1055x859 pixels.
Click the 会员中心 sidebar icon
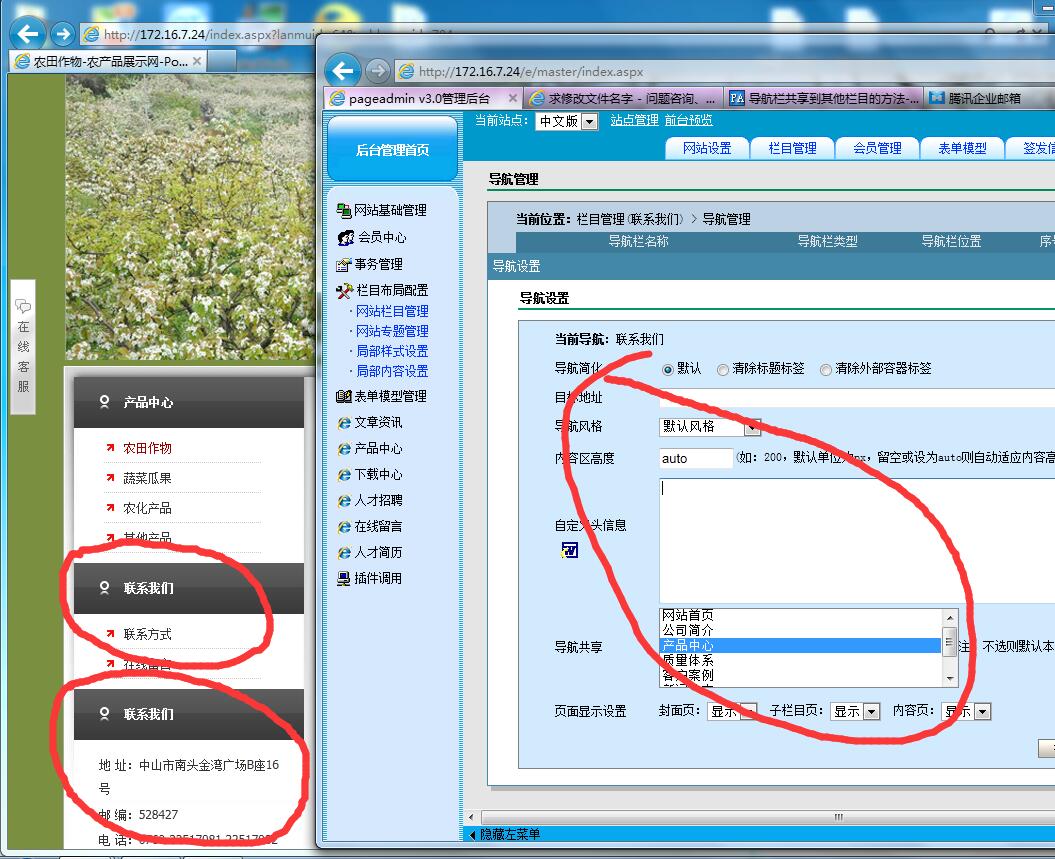pos(345,238)
